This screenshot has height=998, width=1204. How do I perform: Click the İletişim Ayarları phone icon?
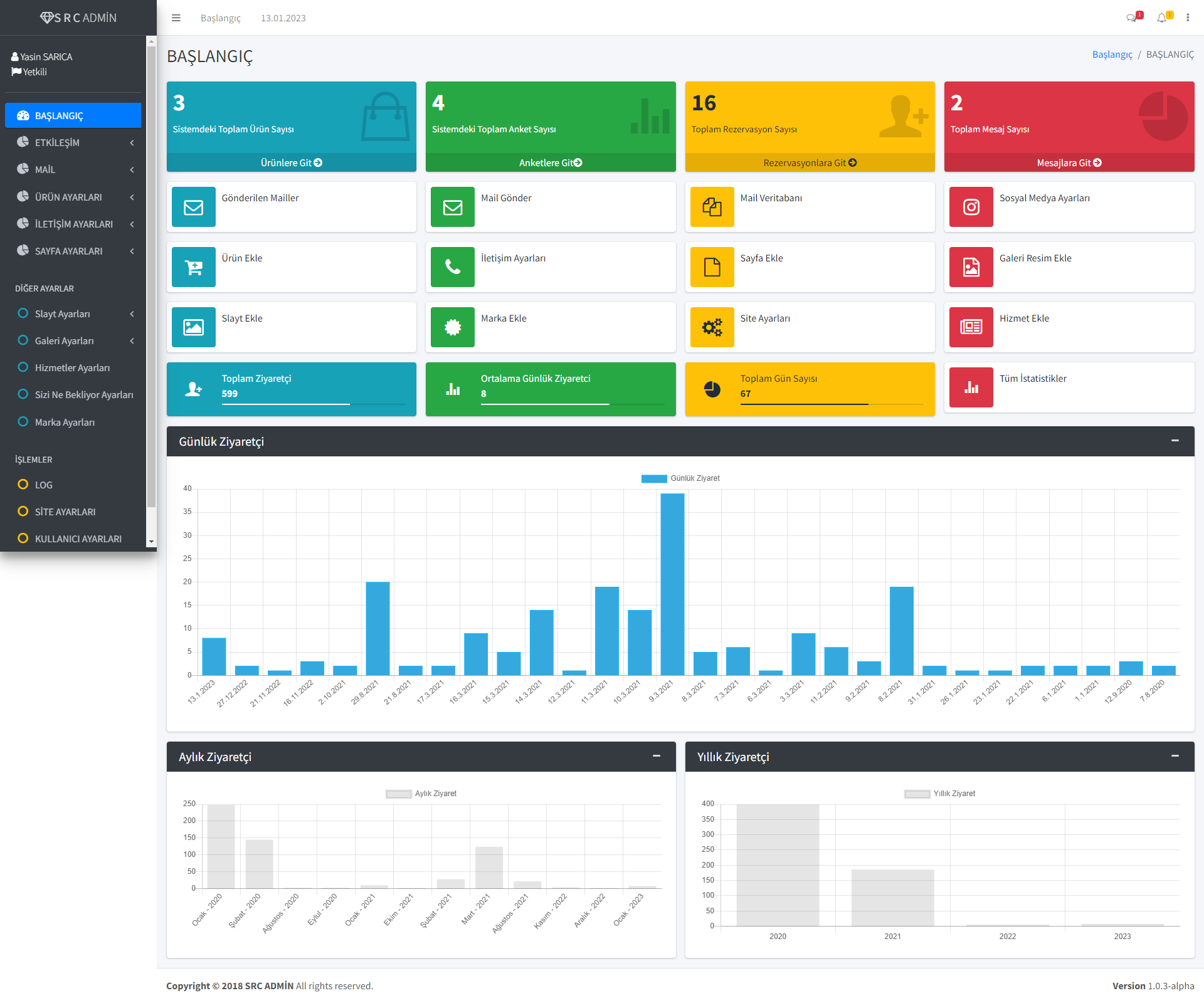click(x=453, y=267)
